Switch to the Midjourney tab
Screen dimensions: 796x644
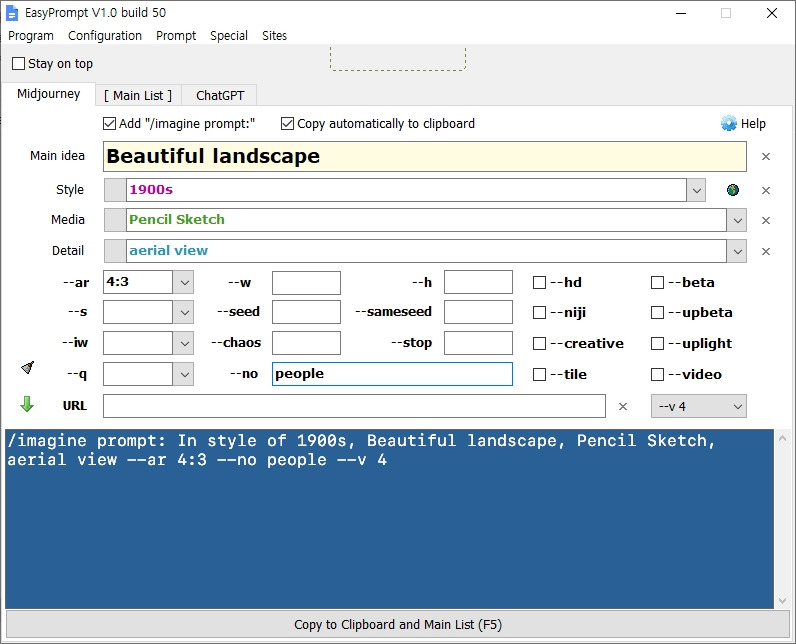pos(49,94)
